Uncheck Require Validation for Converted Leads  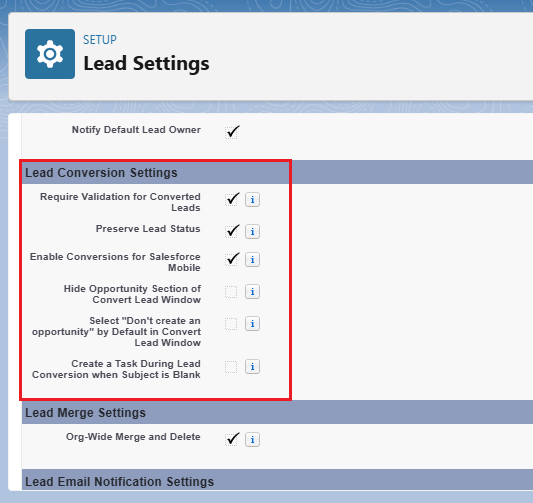click(231, 200)
